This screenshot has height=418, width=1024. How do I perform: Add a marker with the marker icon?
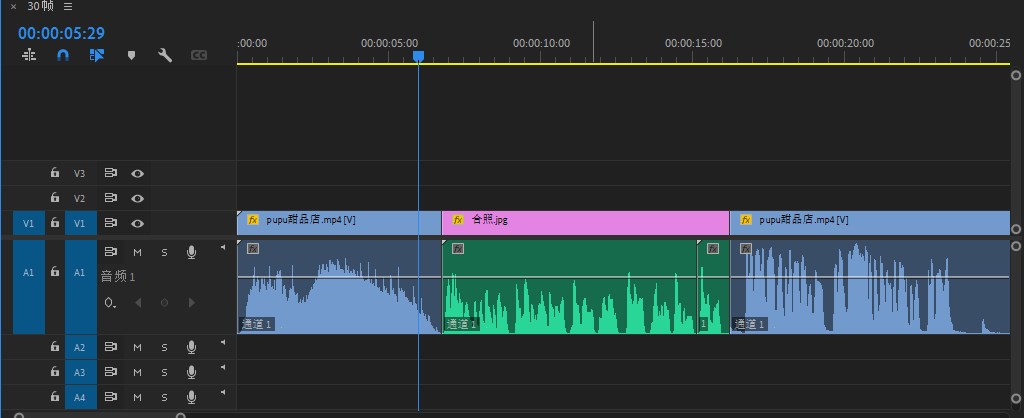[131, 56]
